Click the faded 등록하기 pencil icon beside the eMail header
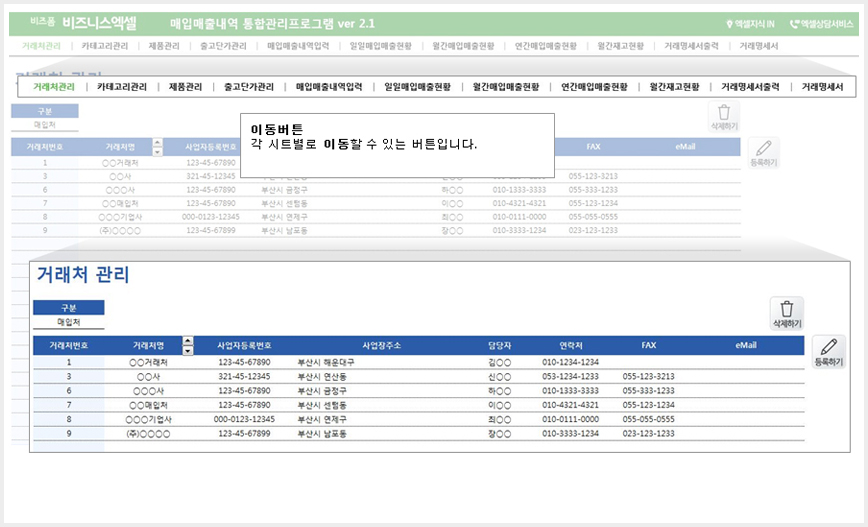Screen dimensions: 868x527 point(764,153)
